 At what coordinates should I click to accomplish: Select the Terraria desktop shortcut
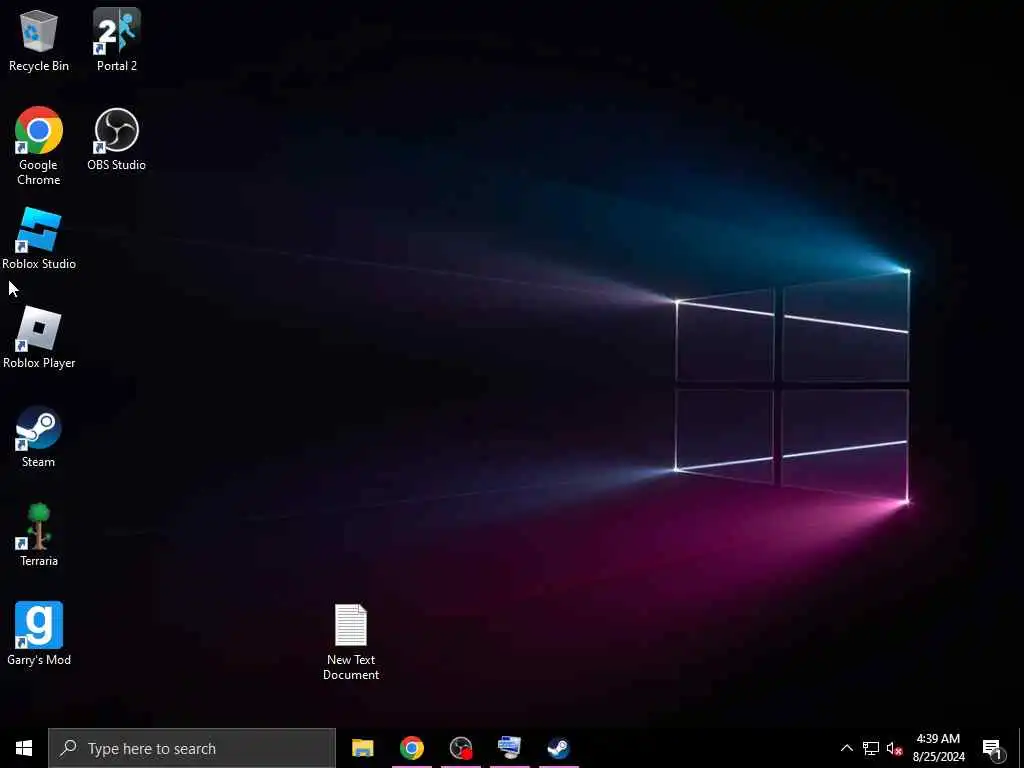pos(39,536)
